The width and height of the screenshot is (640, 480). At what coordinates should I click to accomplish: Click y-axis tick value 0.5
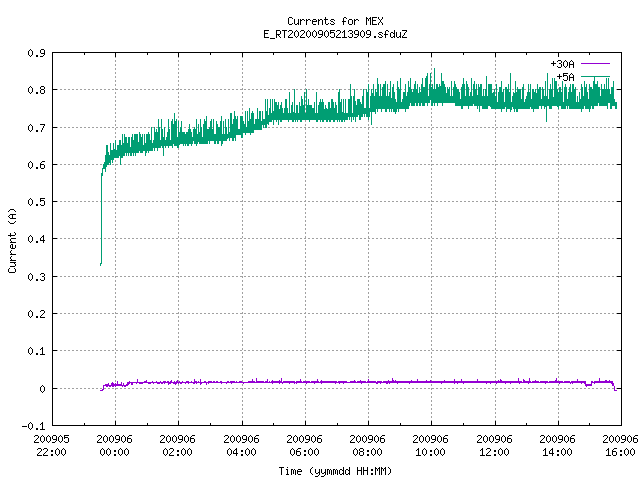point(36,202)
